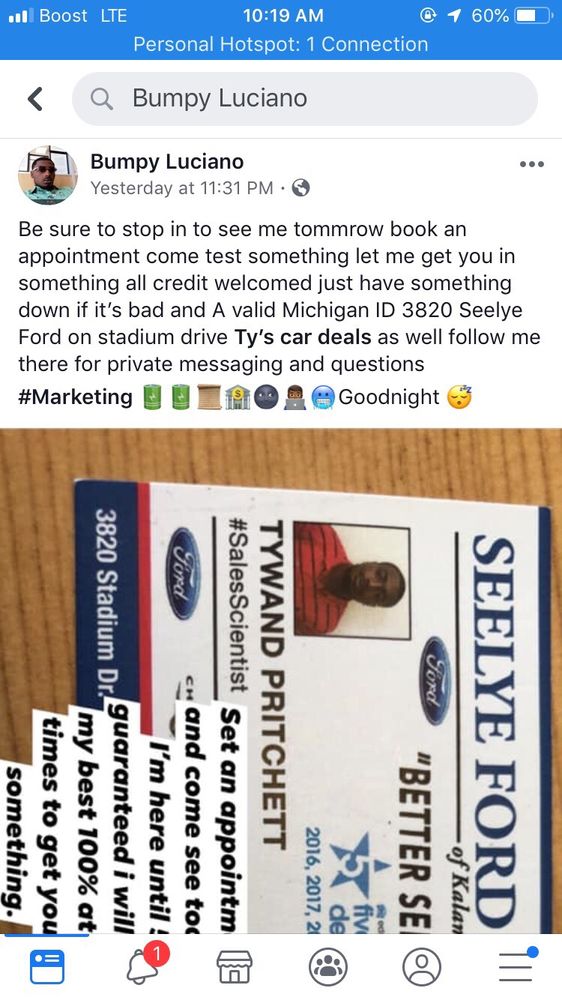Image resolution: width=562 pixels, height=1000 pixels.
Task: Tap the Bumpy Luciano search field
Action: [x=304, y=99]
